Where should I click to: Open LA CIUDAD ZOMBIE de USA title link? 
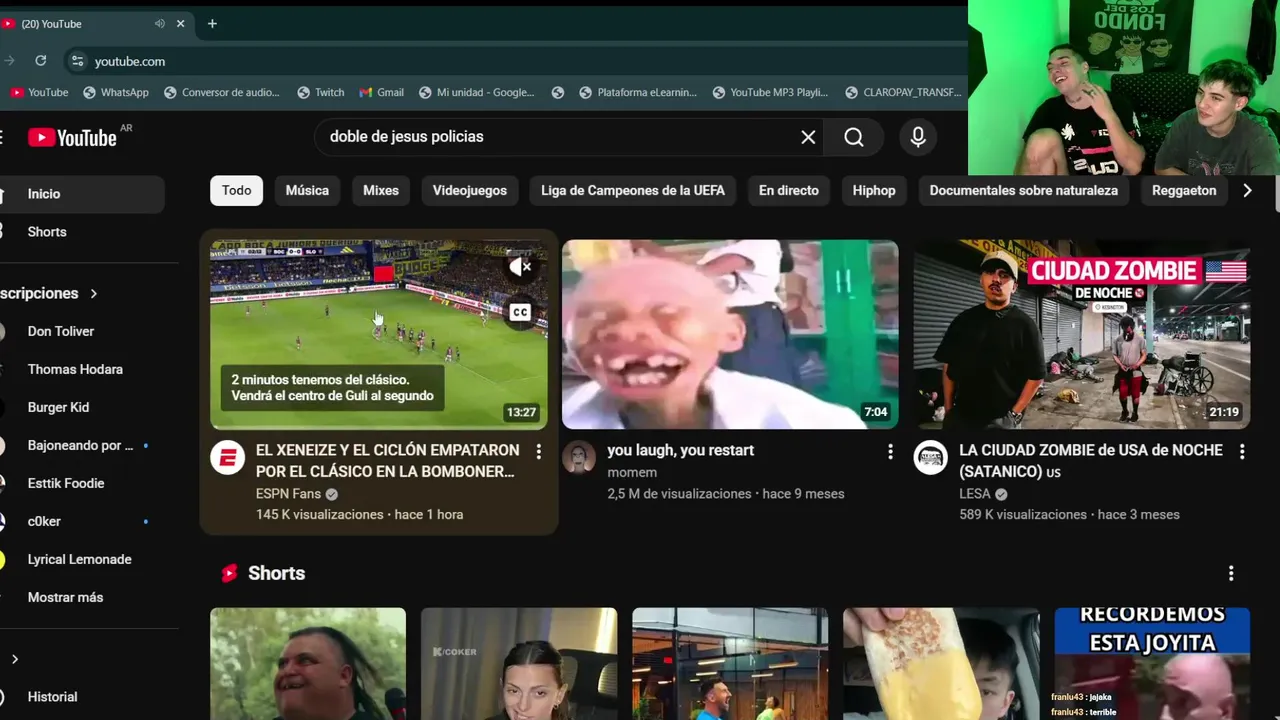1091,461
